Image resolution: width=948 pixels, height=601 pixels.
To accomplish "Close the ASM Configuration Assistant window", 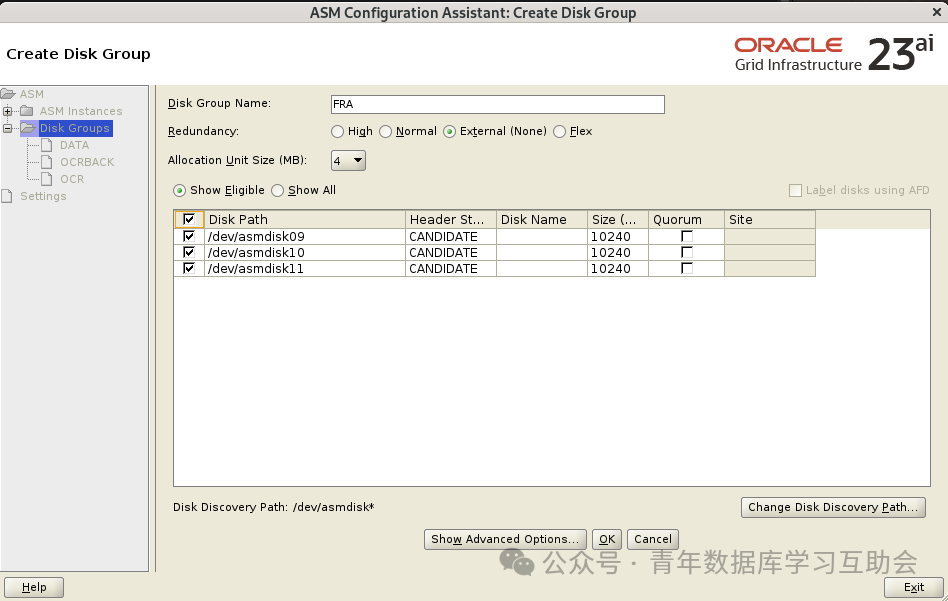I will click(x=937, y=11).
